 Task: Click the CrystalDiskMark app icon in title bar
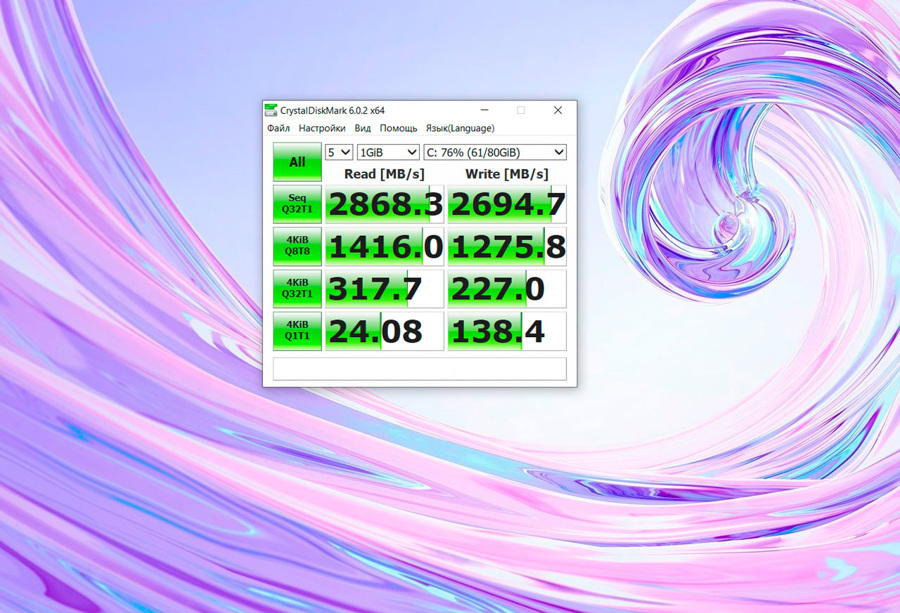click(x=270, y=110)
